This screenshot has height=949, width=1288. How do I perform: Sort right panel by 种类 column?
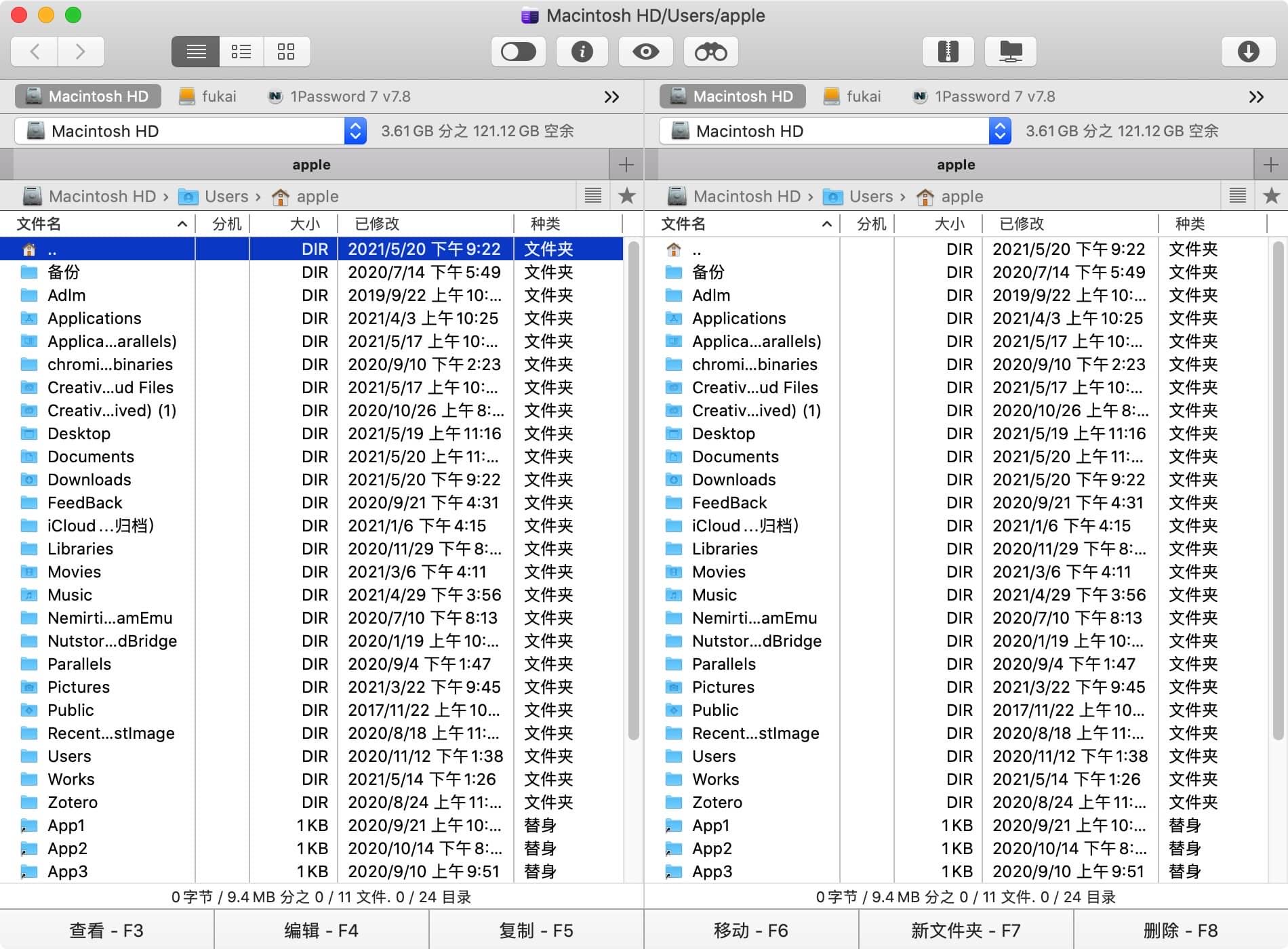[1212, 224]
